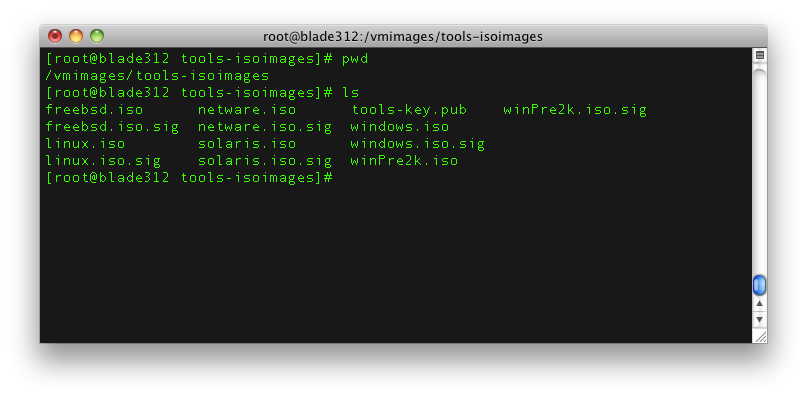Click the netware.iso.sig filename
The height and width of the screenshot is (398, 807).
tap(265, 127)
